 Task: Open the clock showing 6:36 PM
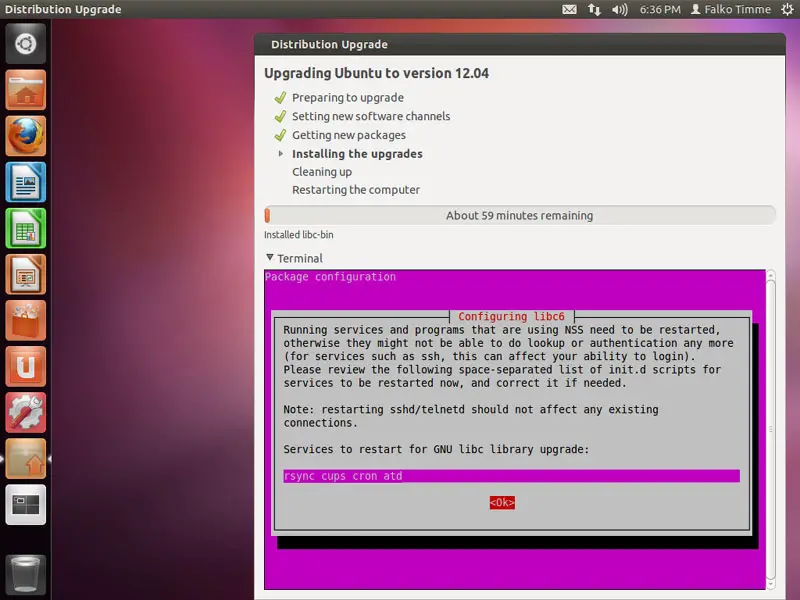coord(660,9)
